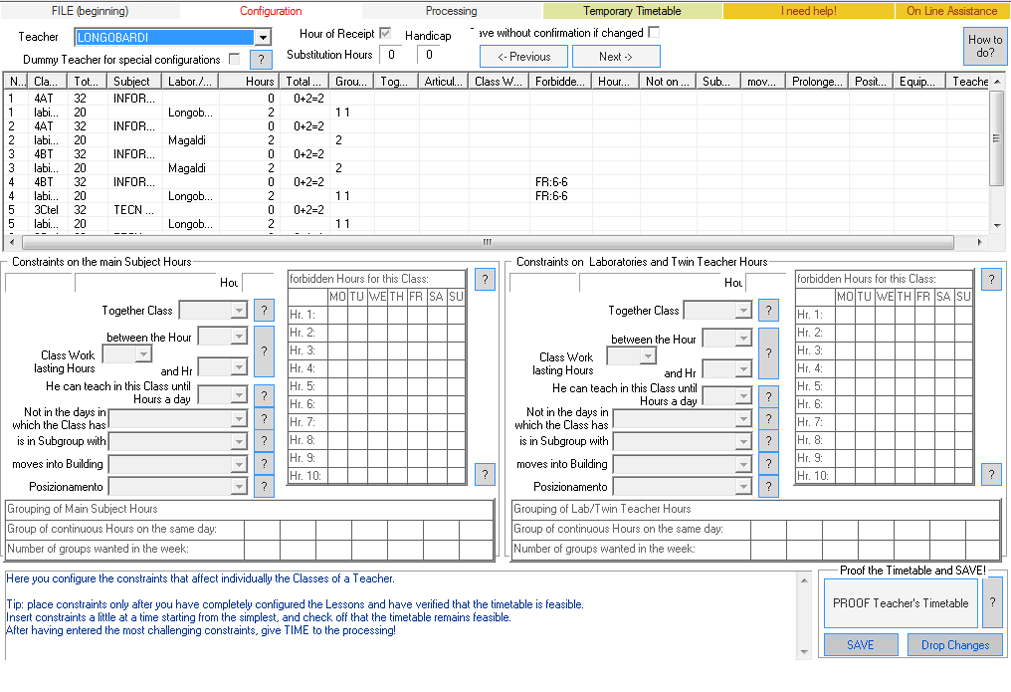The width and height of the screenshot is (1011, 692).
Task: Click the tip text box down scroll arrow
Action: (804, 652)
